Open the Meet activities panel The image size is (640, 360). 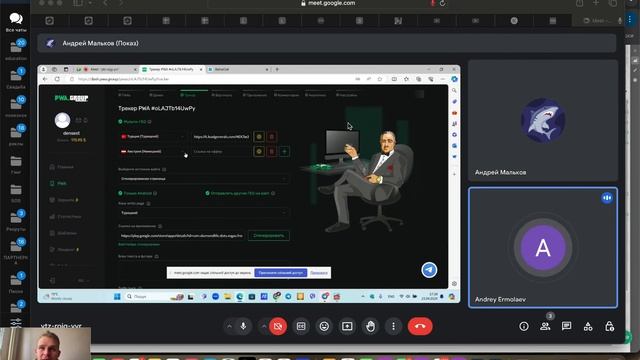click(588, 326)
